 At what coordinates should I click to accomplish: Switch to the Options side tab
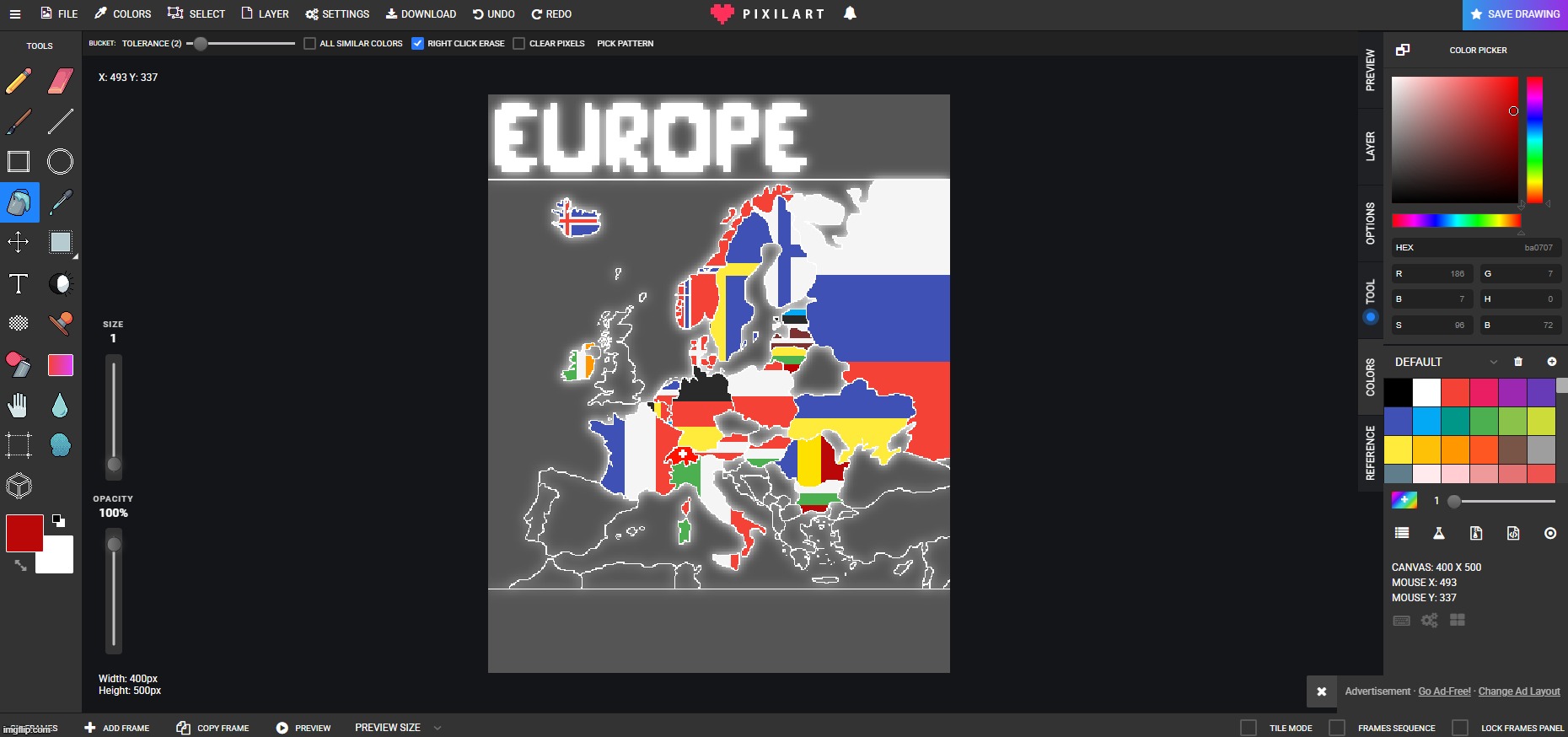pyautogui.click(x=1371, y=223)
